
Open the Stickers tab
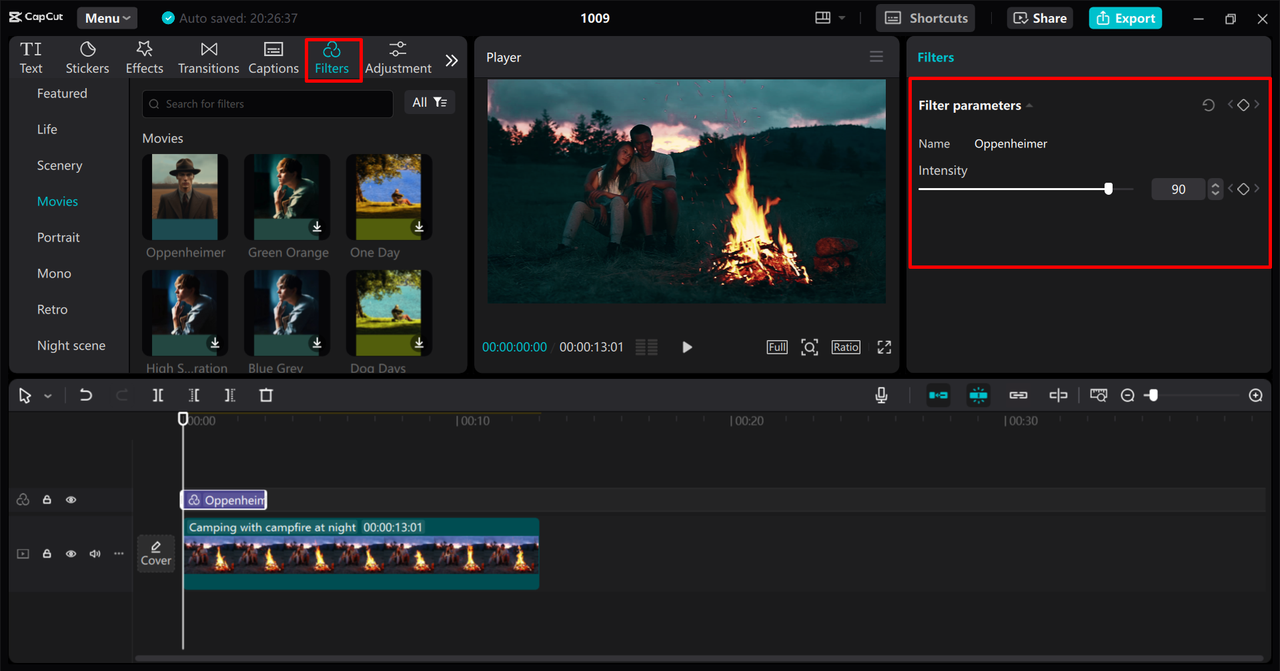(87, 58)
